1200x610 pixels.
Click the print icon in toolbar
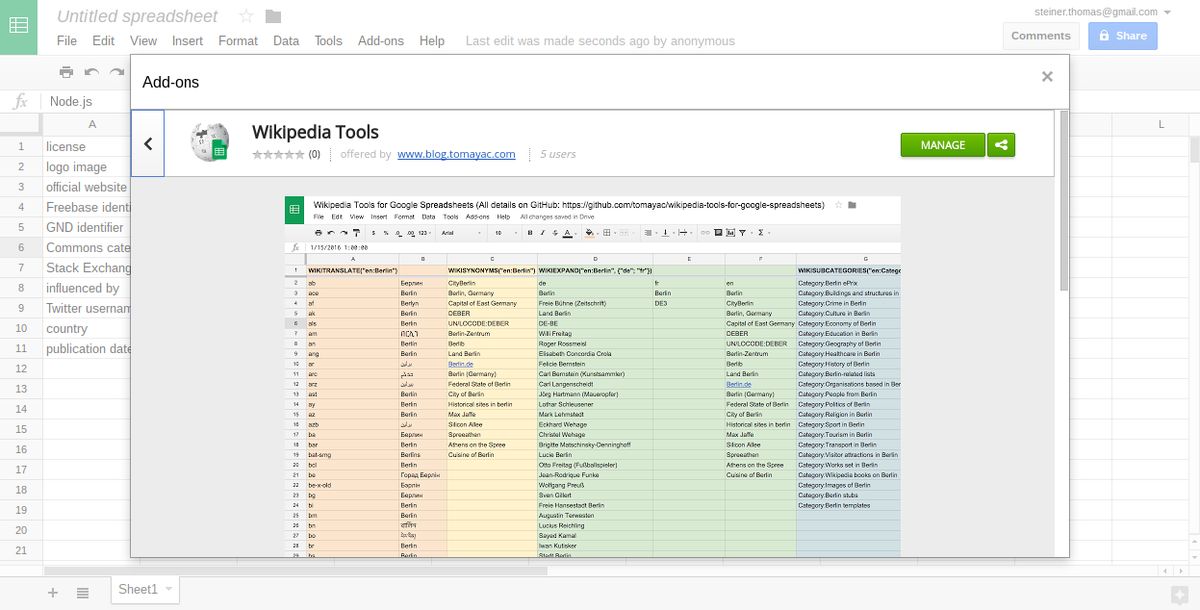(x=66, y=72)
